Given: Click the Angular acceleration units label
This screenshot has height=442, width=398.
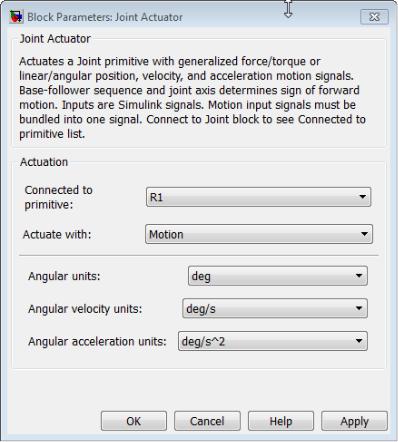Looking at the screenshot, I should [97, 342].
